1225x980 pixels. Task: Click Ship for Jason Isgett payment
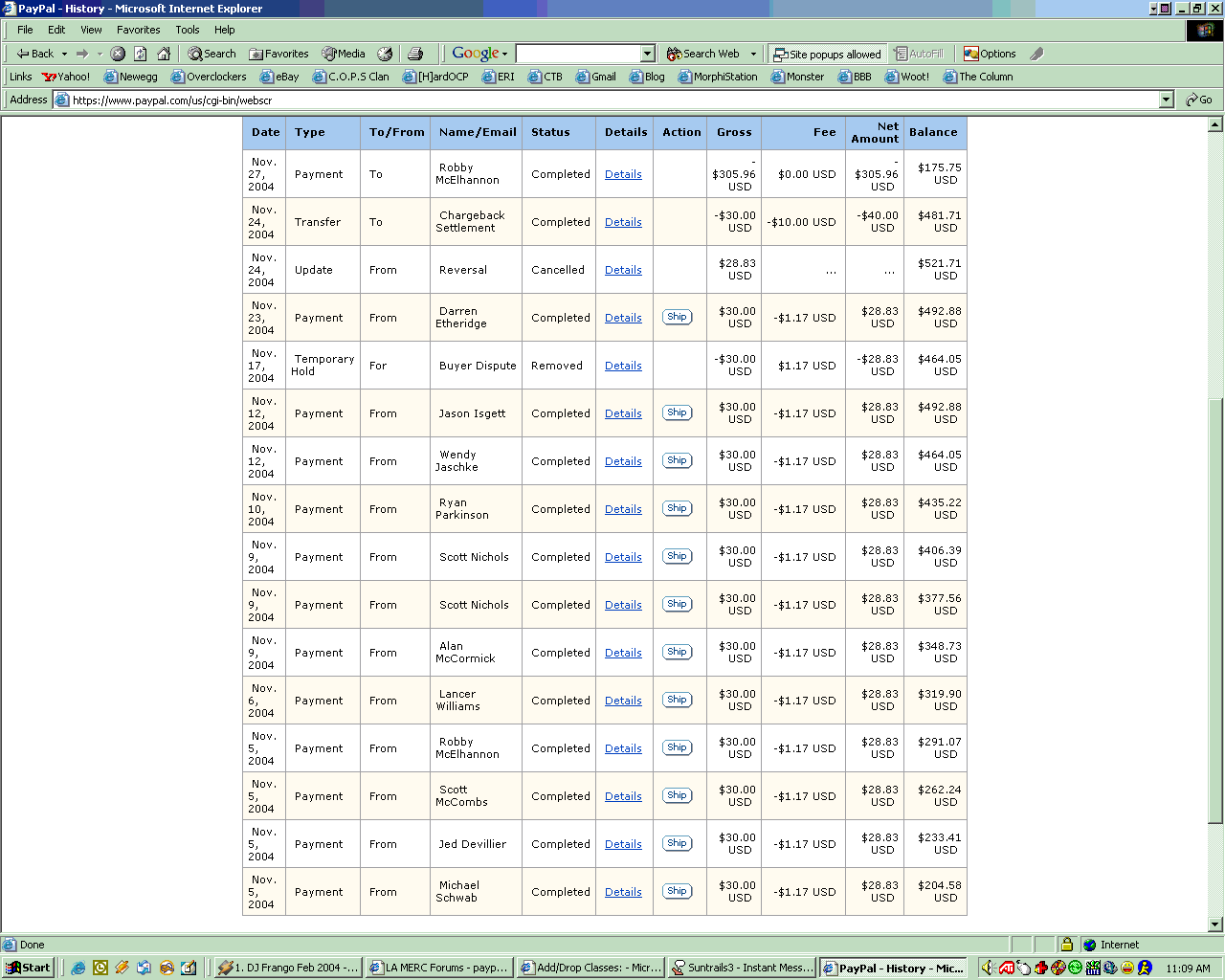(677, 412)
